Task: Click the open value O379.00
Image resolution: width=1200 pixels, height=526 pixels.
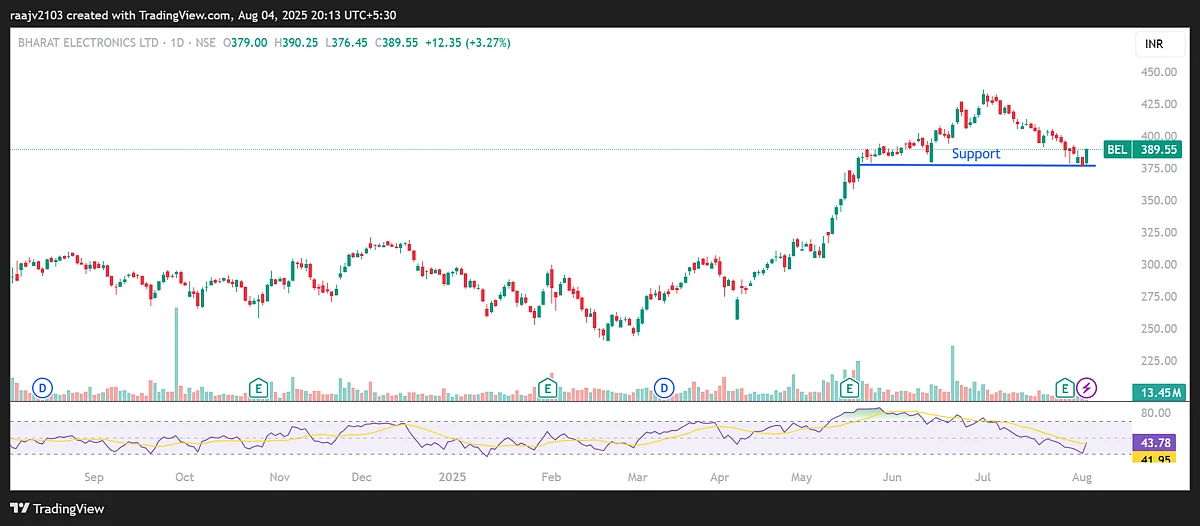Action: click(245, 42)
